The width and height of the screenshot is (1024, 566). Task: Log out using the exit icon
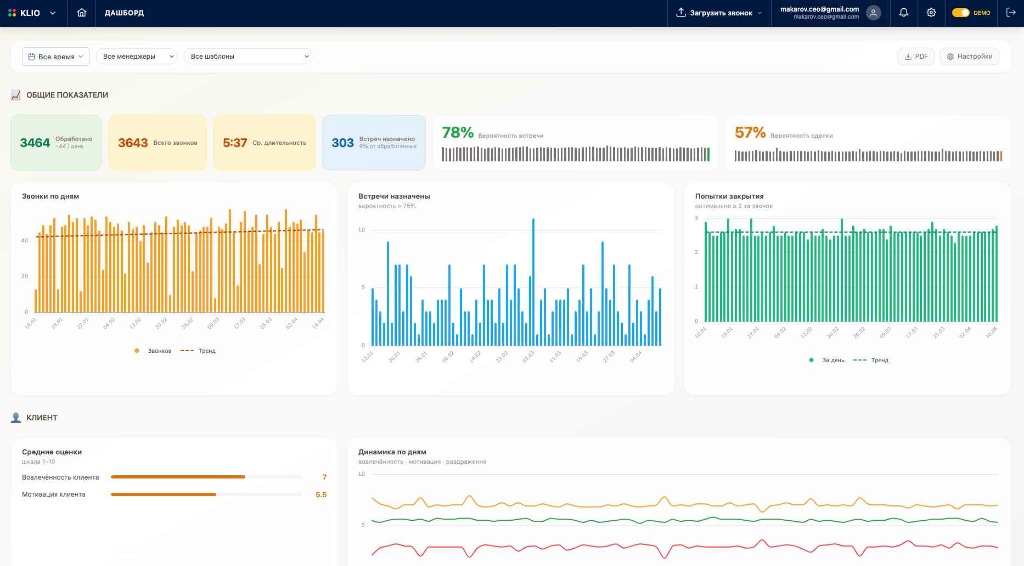coord(1010,13)
